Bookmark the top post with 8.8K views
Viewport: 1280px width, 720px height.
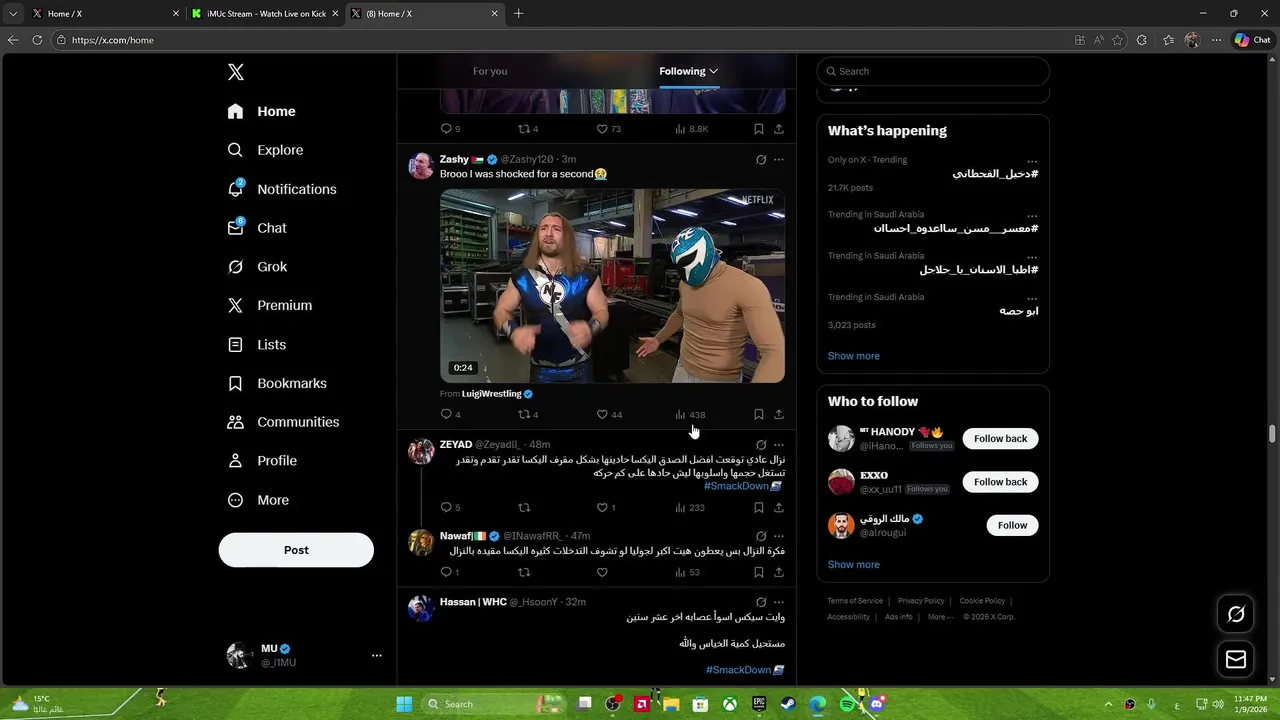pyautogui.click(x=759, y=129)
